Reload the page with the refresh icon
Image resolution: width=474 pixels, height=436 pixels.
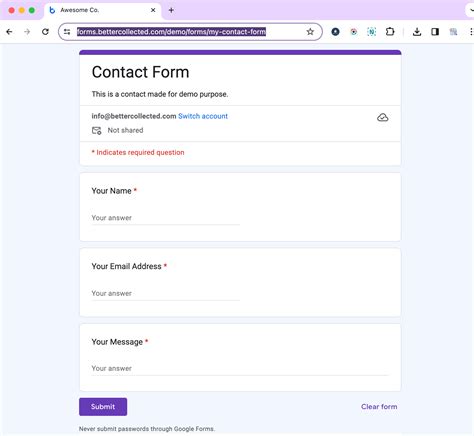[x=45, y=32]
